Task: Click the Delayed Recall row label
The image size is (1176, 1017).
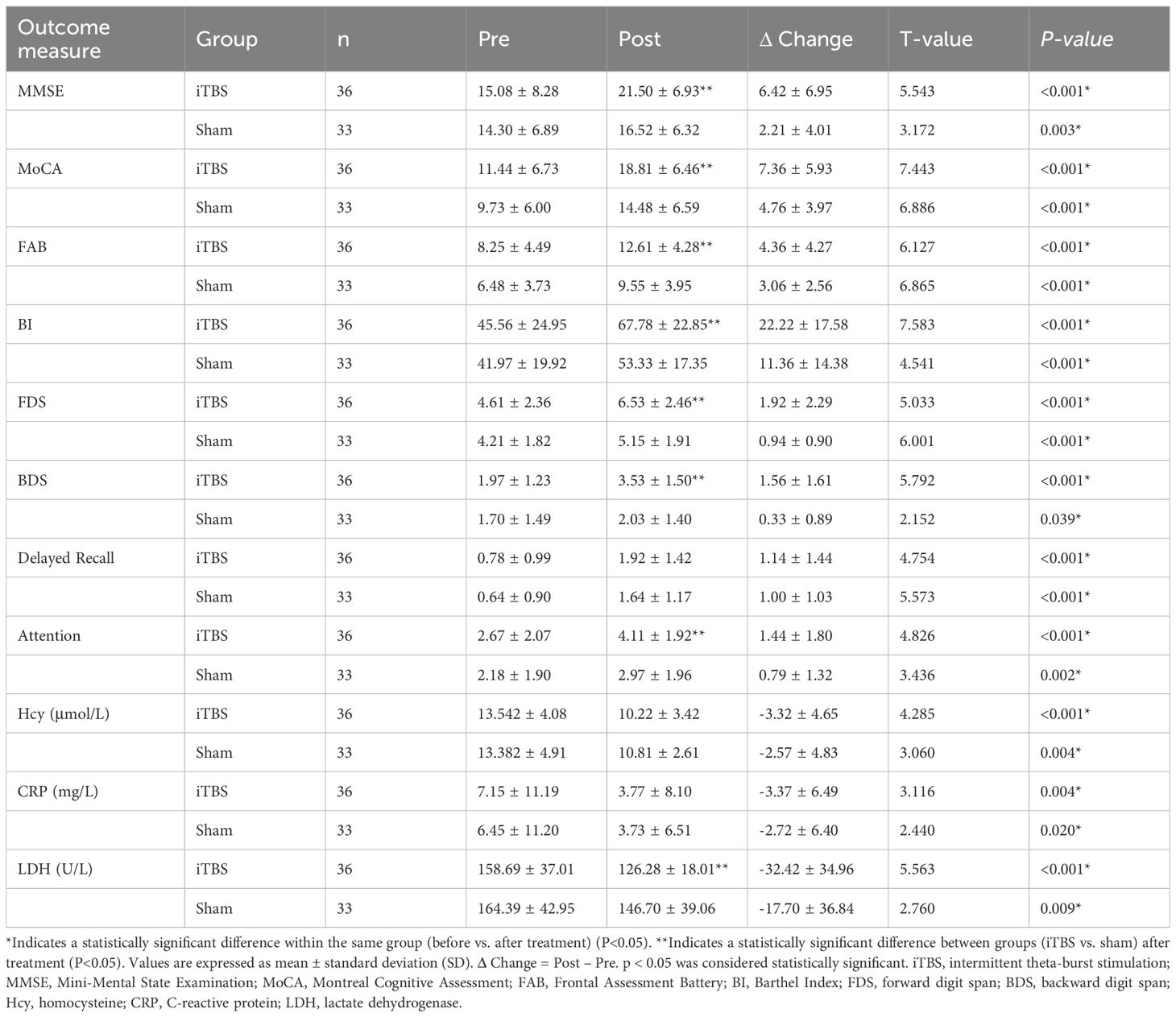Action: 66,558
